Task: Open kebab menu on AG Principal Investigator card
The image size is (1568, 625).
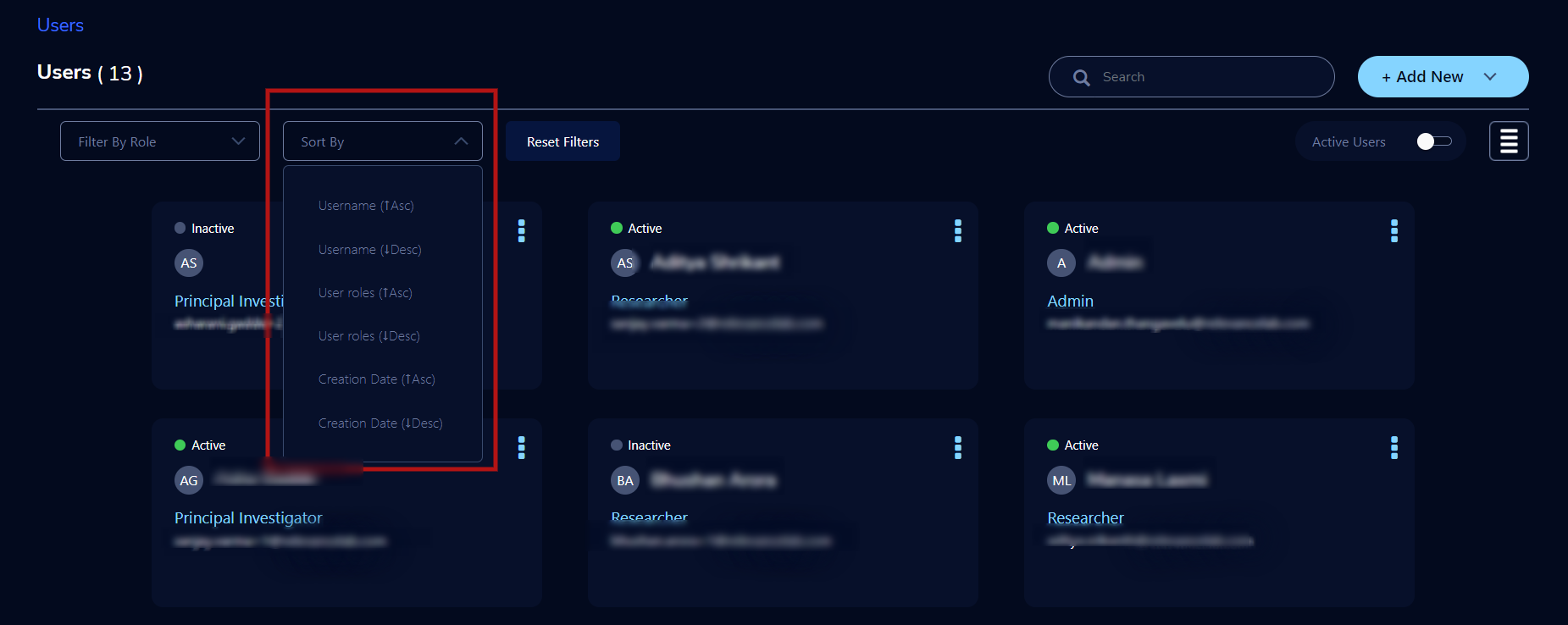Action: [521, 447]
